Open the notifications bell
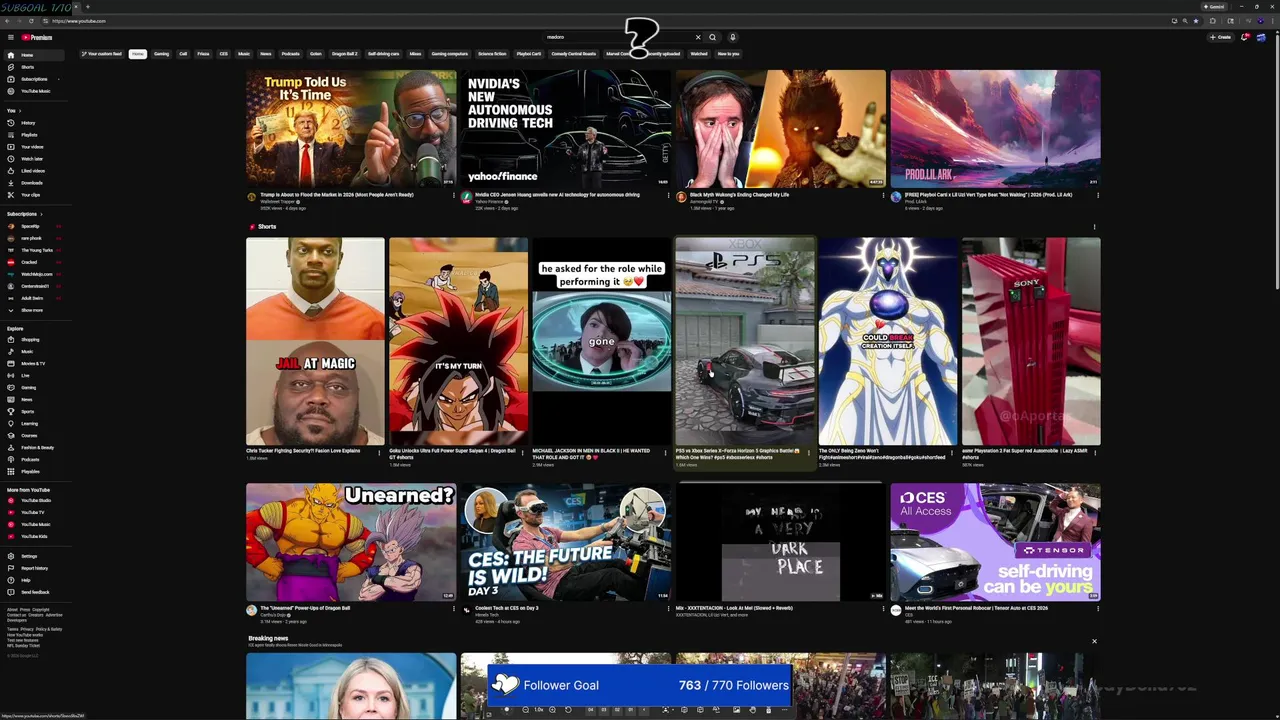This screenshot has width=1280, height=720. [1245, 37]
